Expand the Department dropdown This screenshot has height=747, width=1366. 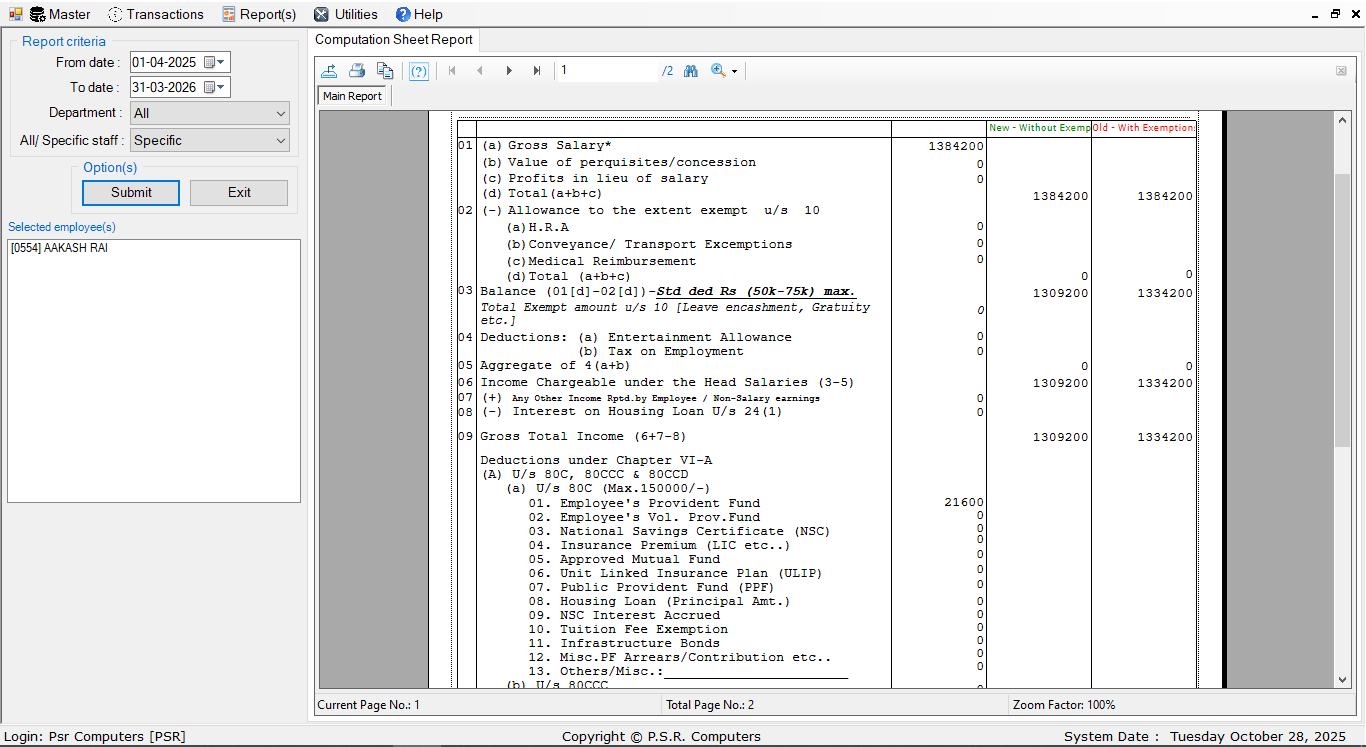click(280, 114)
